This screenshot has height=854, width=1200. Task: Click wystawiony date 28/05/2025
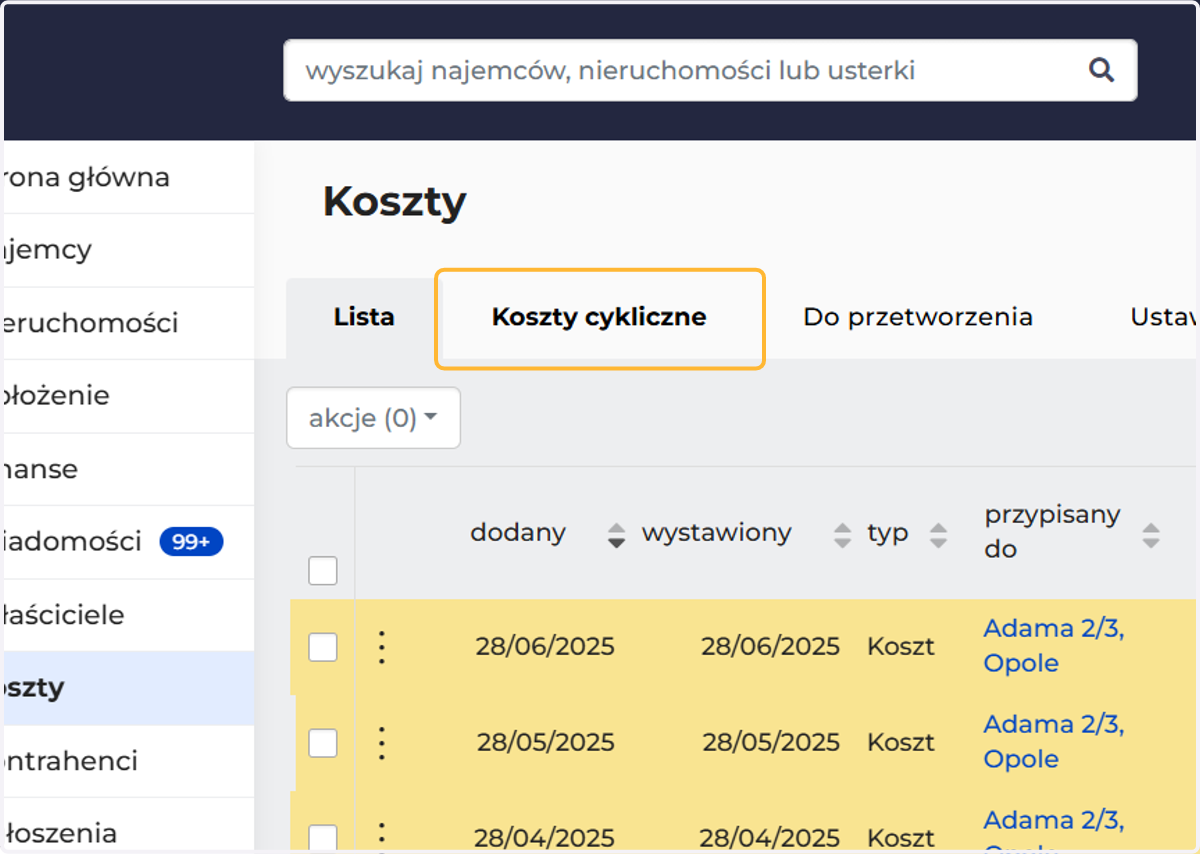[x=770, y=742]
